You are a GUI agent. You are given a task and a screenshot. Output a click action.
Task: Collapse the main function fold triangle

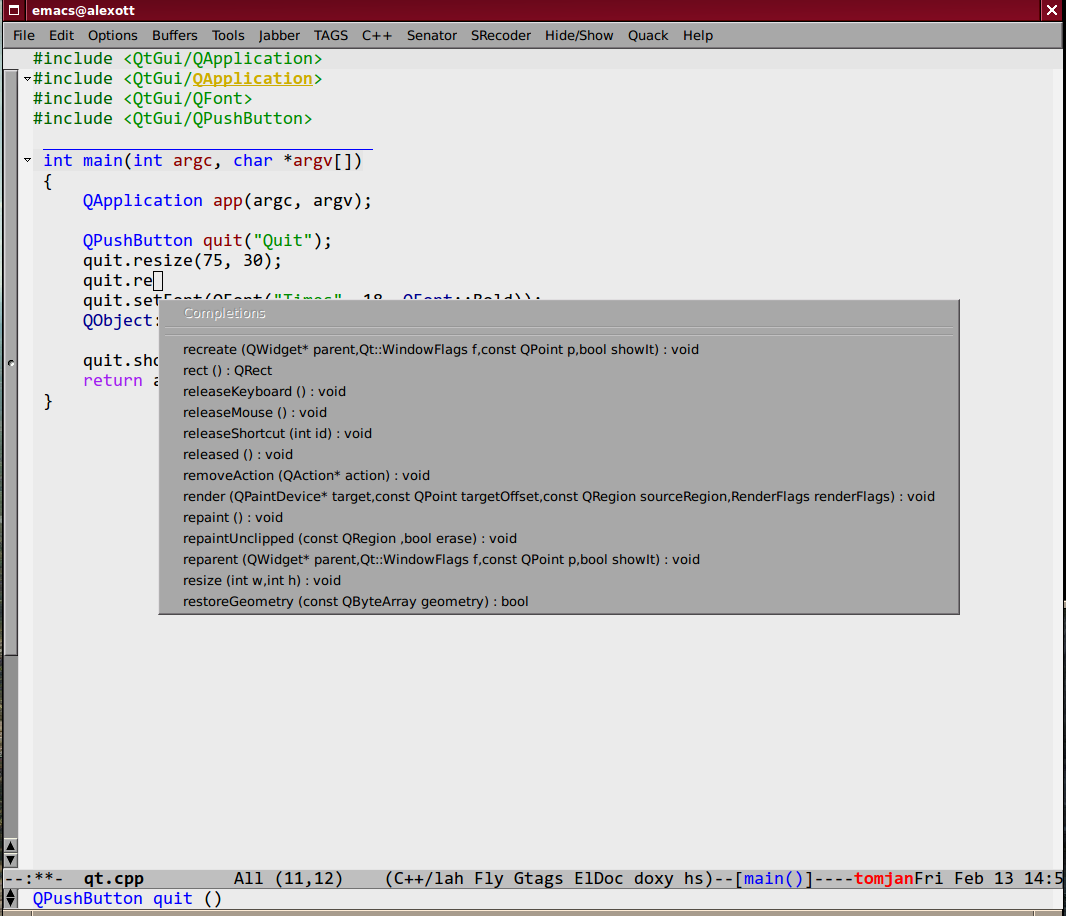(x=27, y=160)
